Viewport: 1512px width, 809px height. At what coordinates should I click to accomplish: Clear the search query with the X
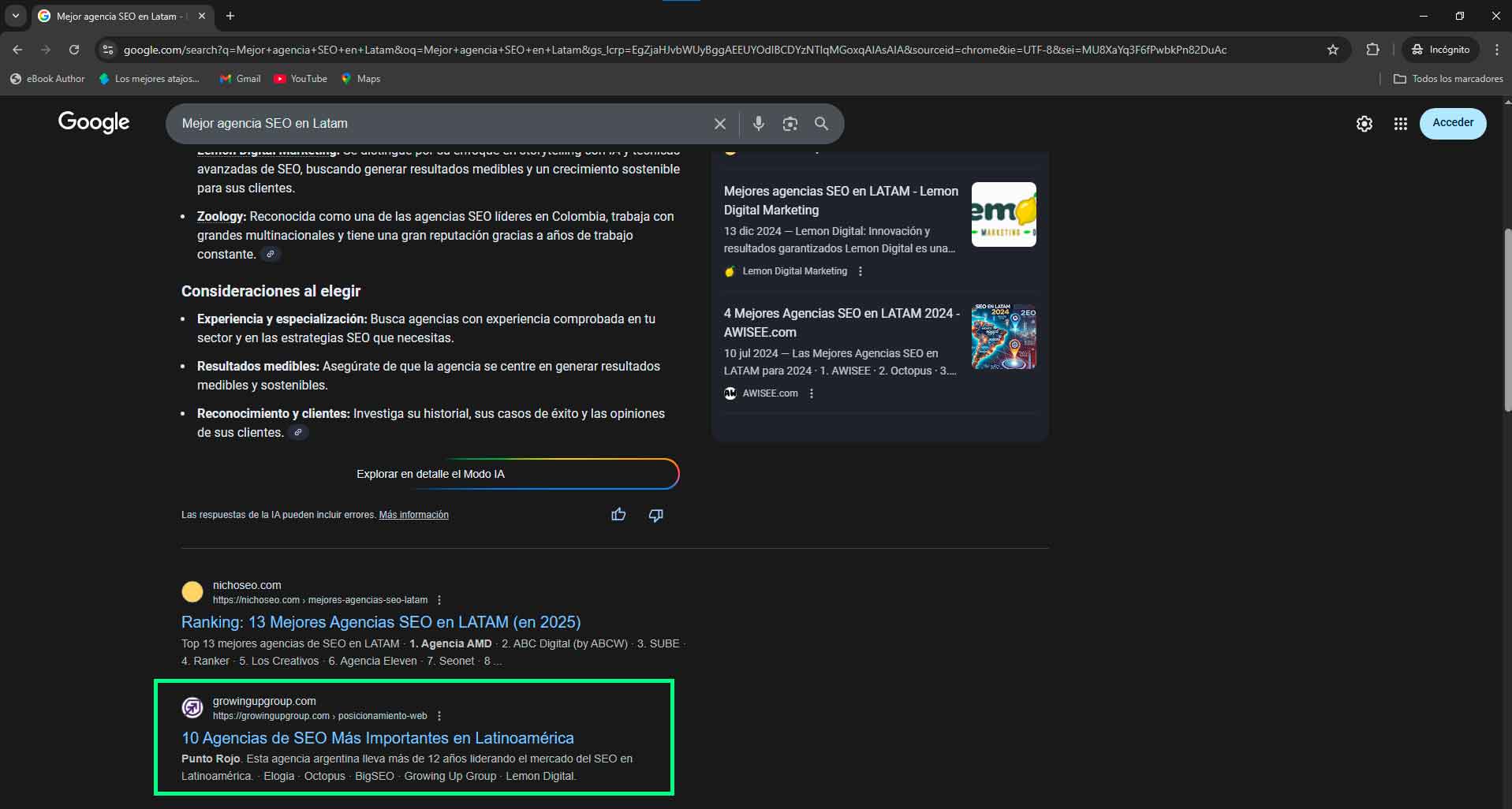720,124
